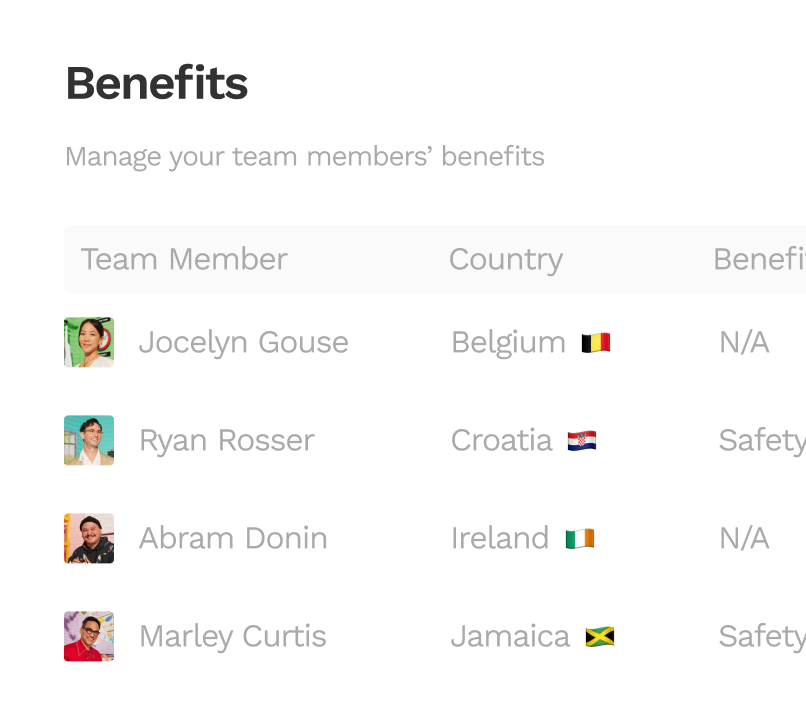
Task: Click Abram Donin's avatar photo
Action: pos(89,538)
